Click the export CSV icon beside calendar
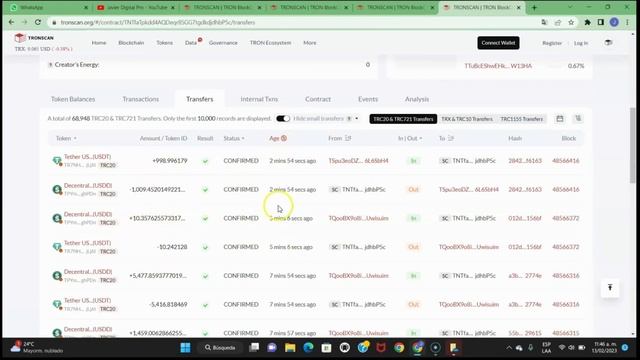The image size is (640, 360). (578, 119)
